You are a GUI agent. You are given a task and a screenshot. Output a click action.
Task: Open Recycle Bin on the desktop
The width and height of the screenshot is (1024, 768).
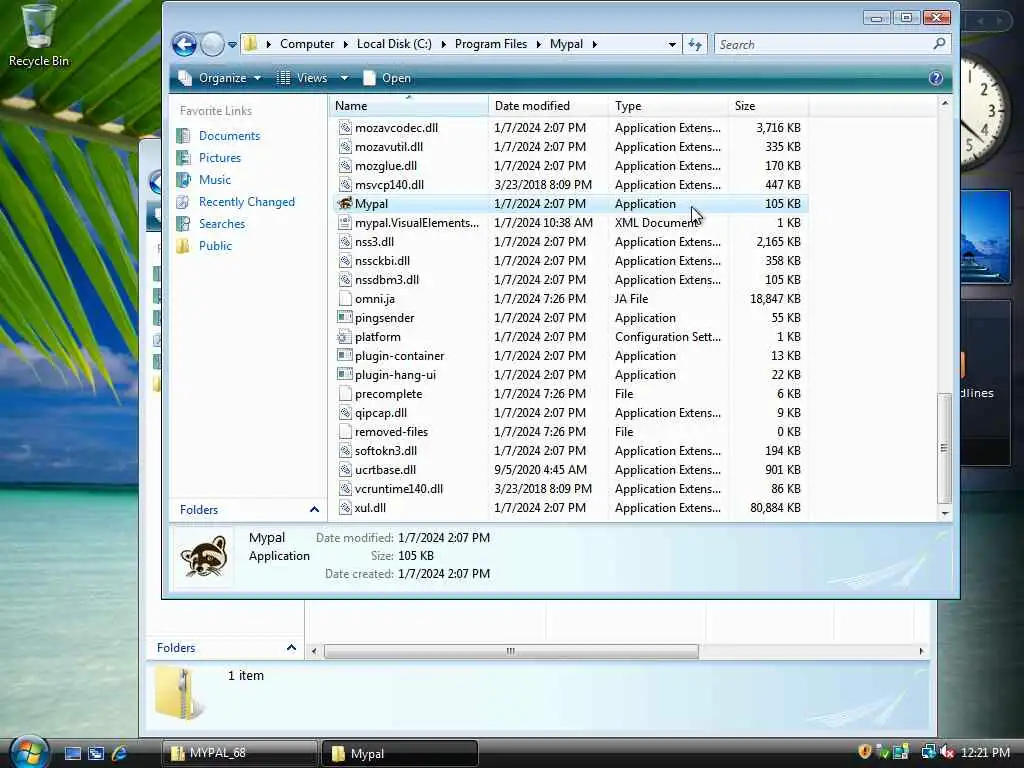[x=38, y=36]
